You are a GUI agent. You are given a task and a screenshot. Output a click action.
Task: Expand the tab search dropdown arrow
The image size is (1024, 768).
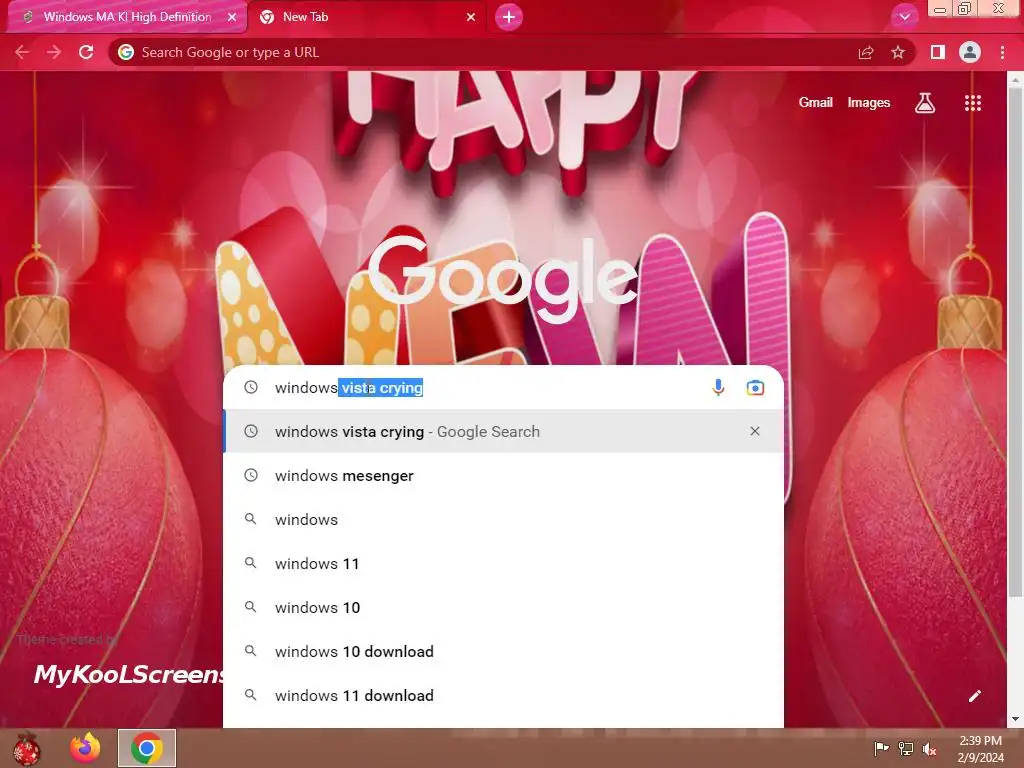904,17
